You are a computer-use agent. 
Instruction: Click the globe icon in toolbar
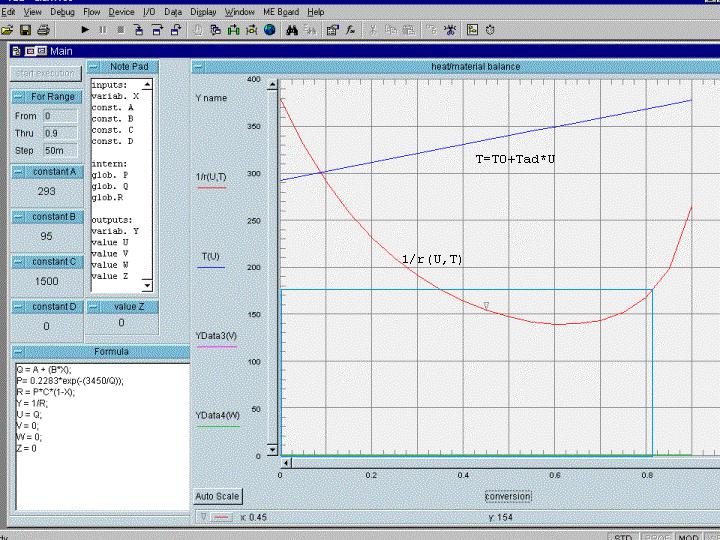pos(269,30)
